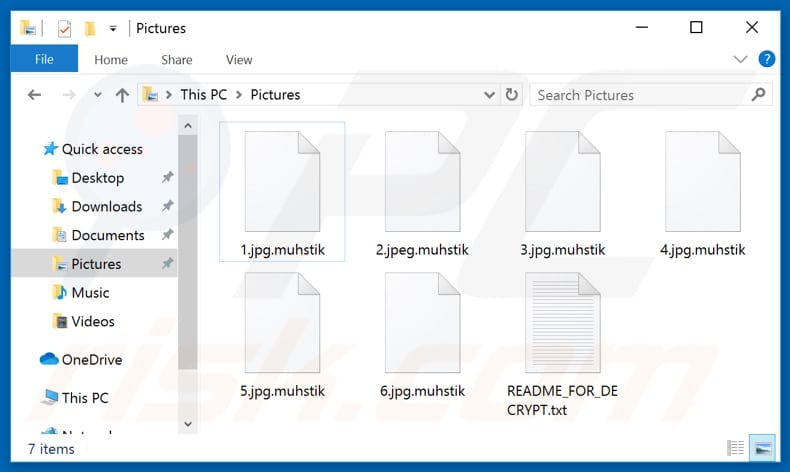Select Downloads in the navigation pane
790x472 pixels.
click(x=106, y=207)
